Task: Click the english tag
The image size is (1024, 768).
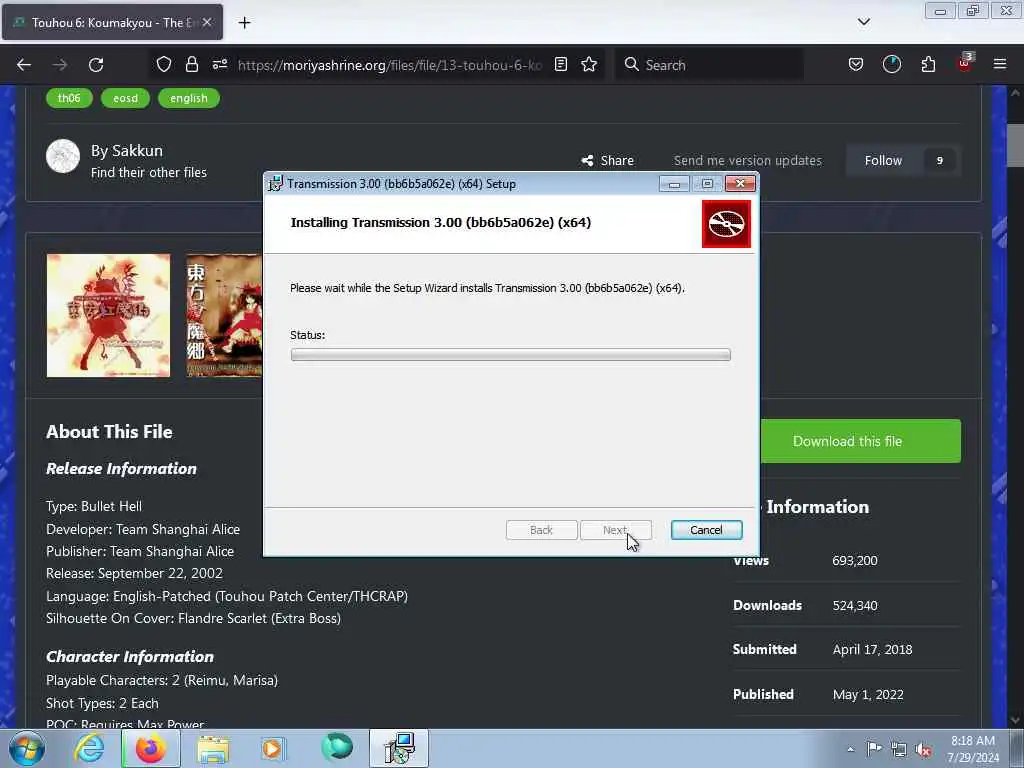Action: click(x=189, y=98)
